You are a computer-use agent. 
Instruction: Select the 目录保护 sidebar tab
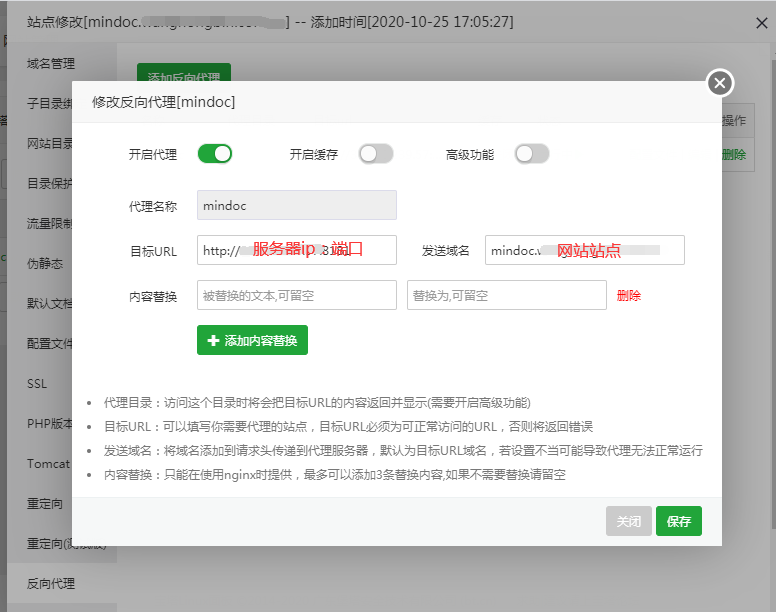click(x=49, y=184)
